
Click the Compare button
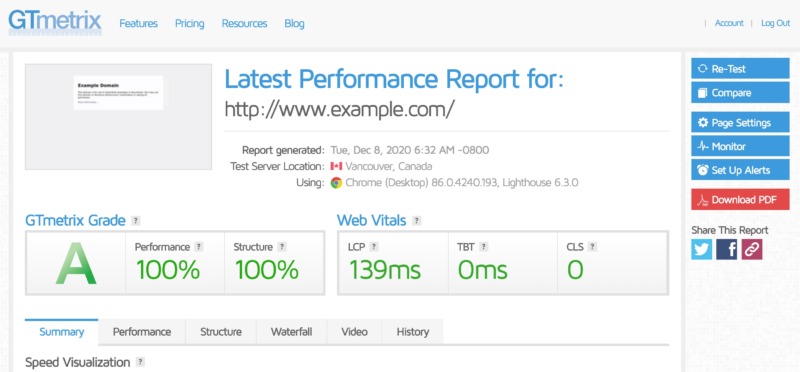(740, 93)
